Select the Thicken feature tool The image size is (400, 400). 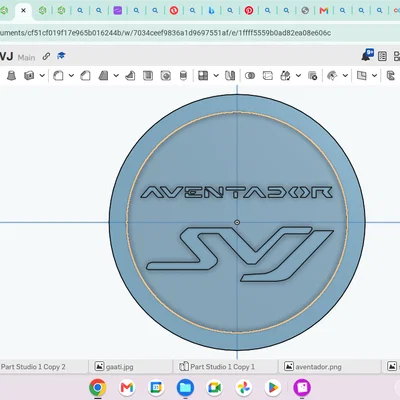29,76
